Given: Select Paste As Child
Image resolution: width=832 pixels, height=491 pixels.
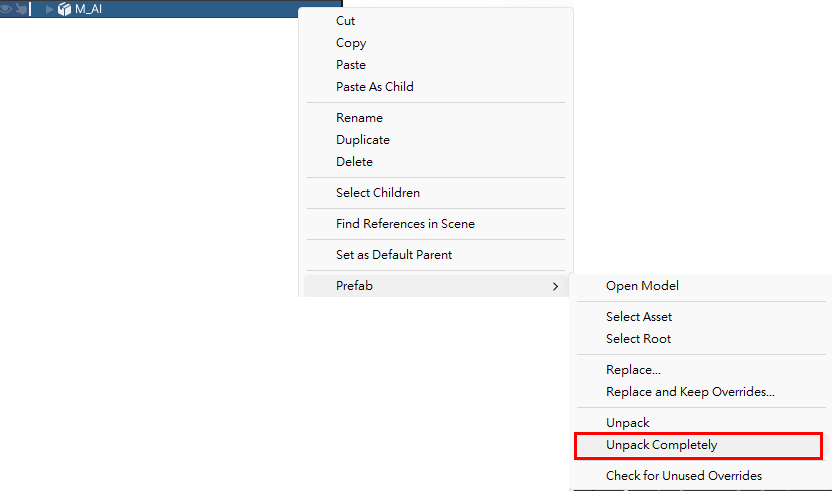Looking at the screenshot, I should (x=375, y=87).
